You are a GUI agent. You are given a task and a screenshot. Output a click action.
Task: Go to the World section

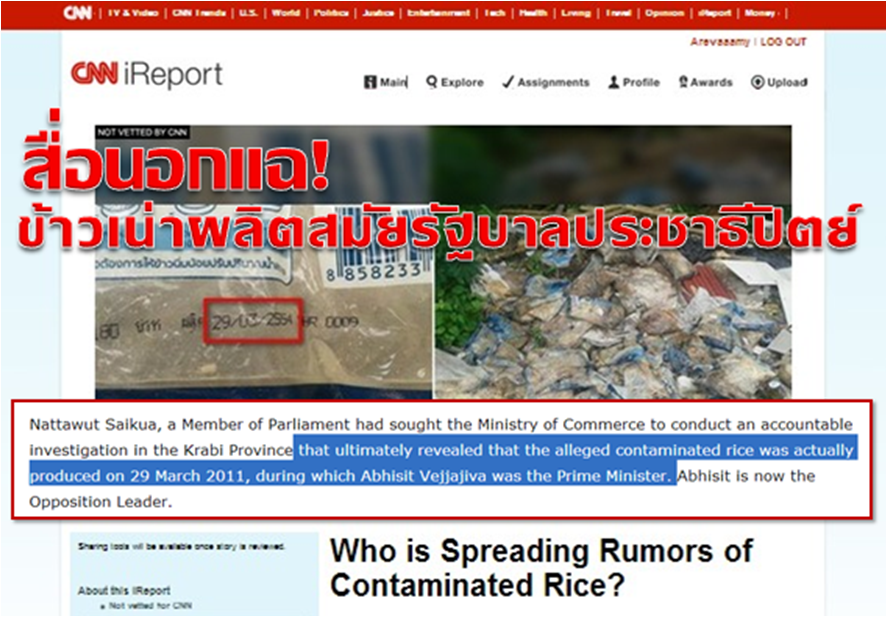[x=286, y=13]
